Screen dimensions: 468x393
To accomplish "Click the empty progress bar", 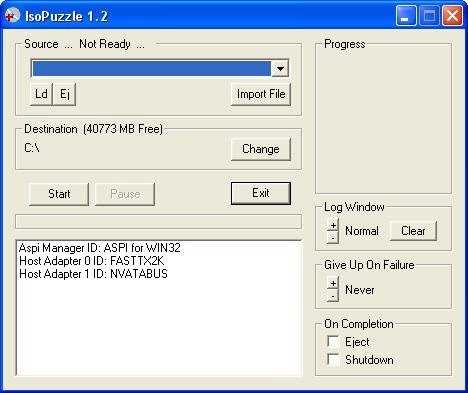I will pos(158,222).
